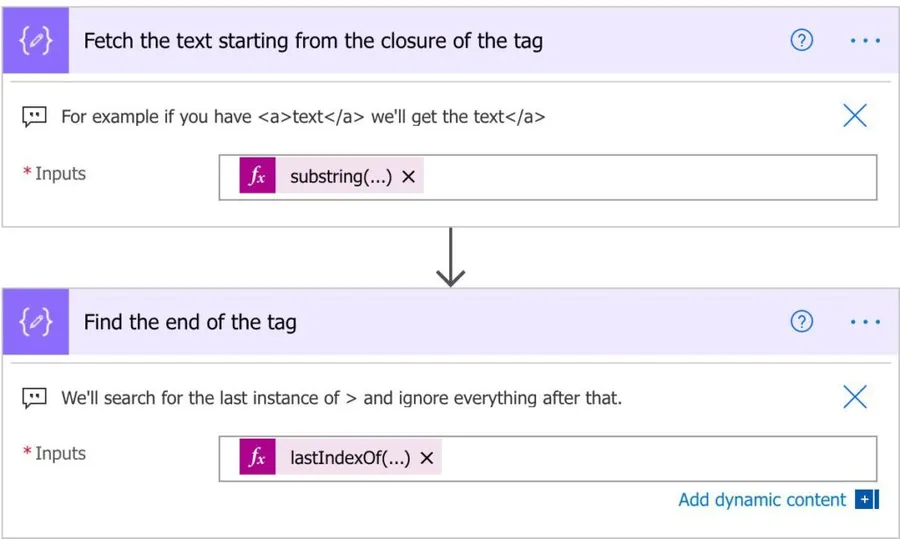
Task: Click the arrow connector to insert a step
Action: [451, 257]
